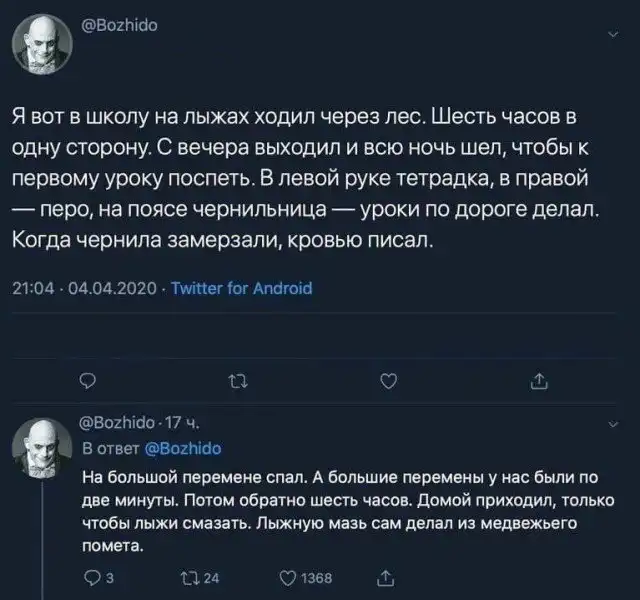
Task: Like the main tweet with heart icon
Action: [x=390, y=377]
